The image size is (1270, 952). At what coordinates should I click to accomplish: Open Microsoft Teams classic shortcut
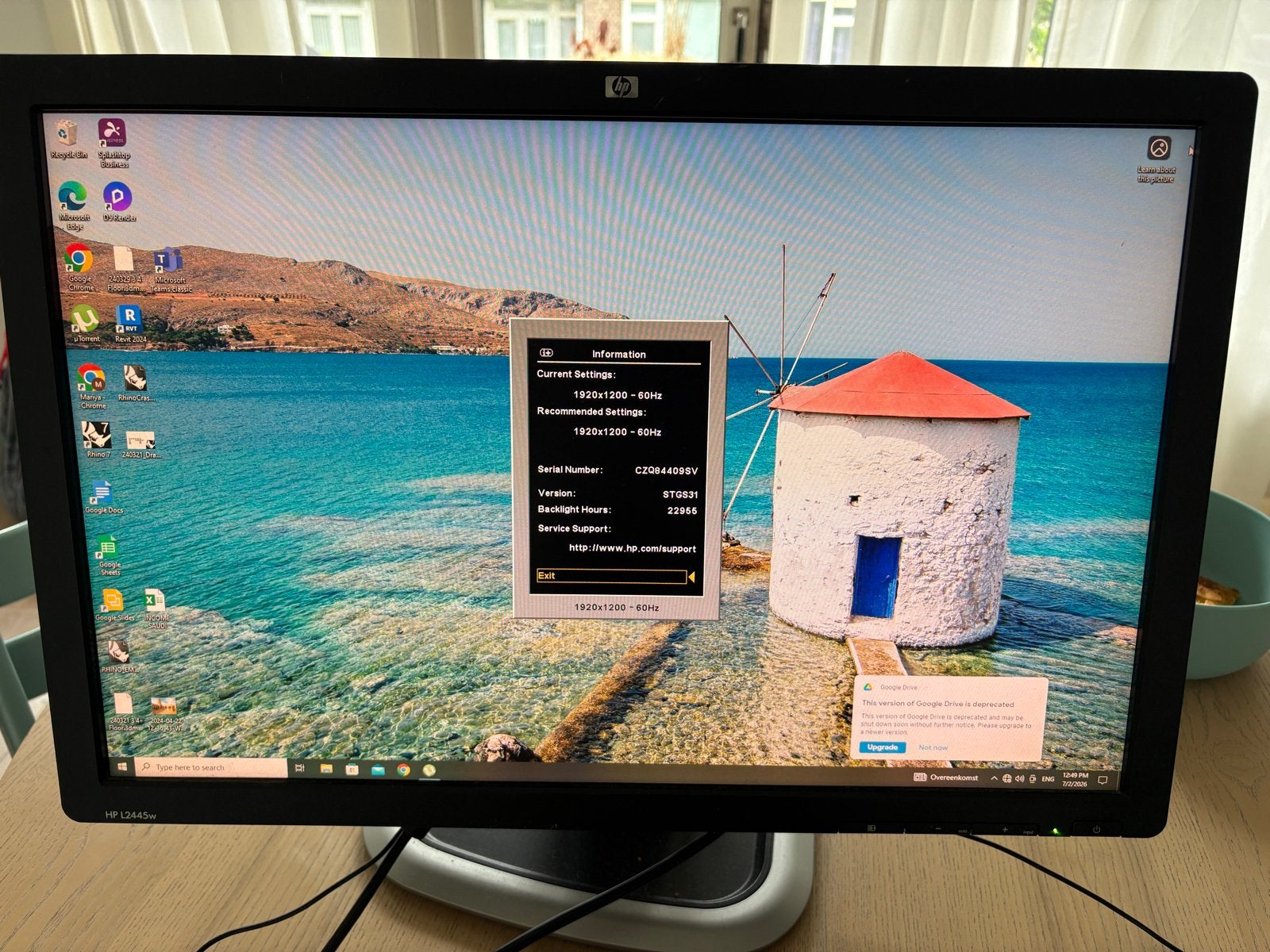(169, 270)
